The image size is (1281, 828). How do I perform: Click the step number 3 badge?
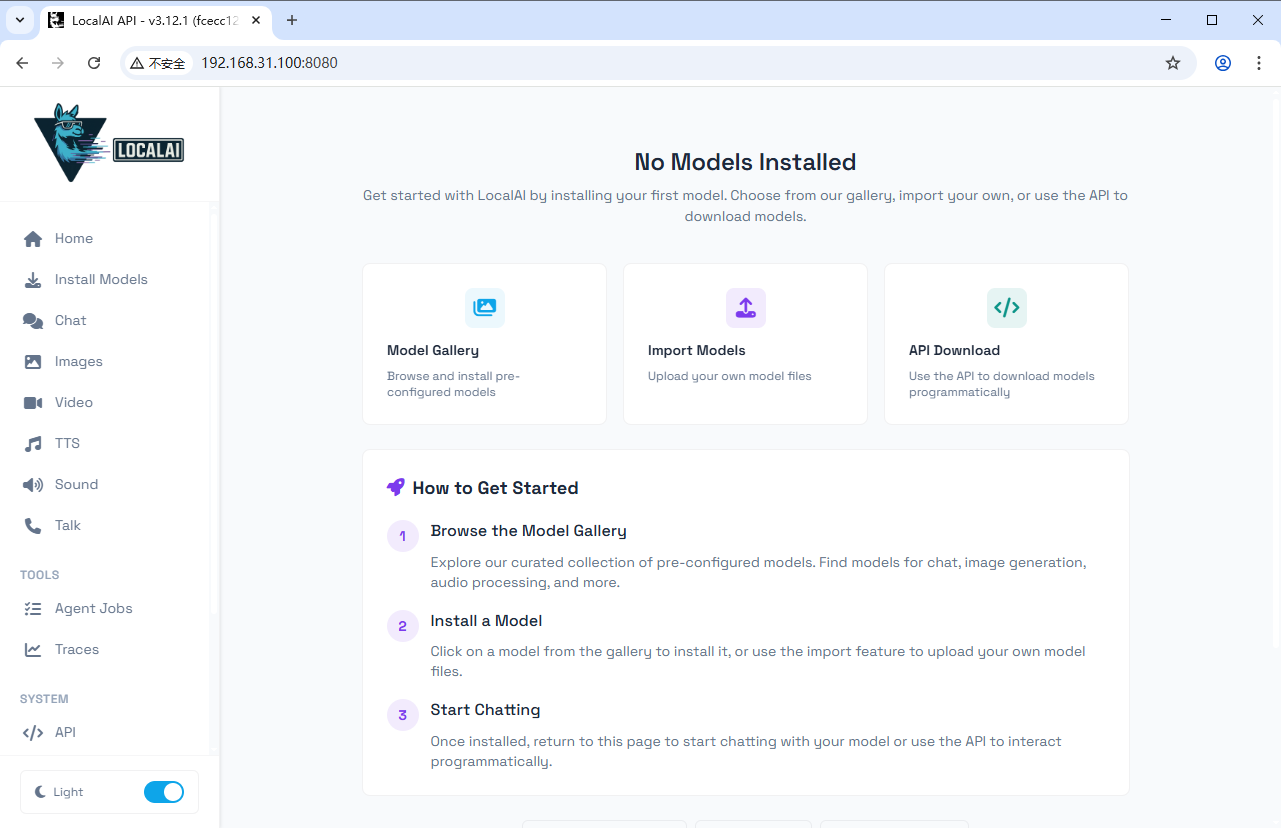point(403,715)
